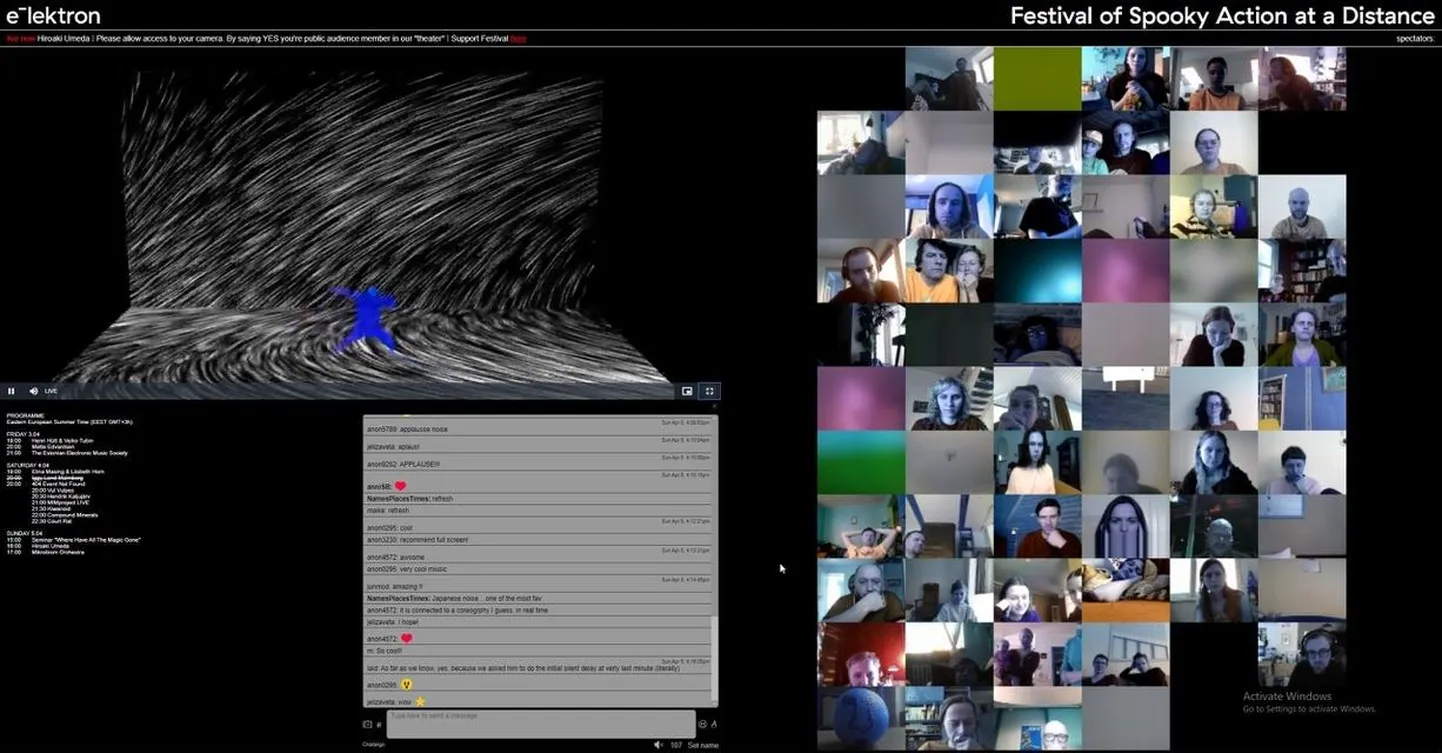Image resolution: width=1442 pixels, height=753 pixels.
Task: Click the elektron logo
Action: pyautogui.click(x=53, y=15)
